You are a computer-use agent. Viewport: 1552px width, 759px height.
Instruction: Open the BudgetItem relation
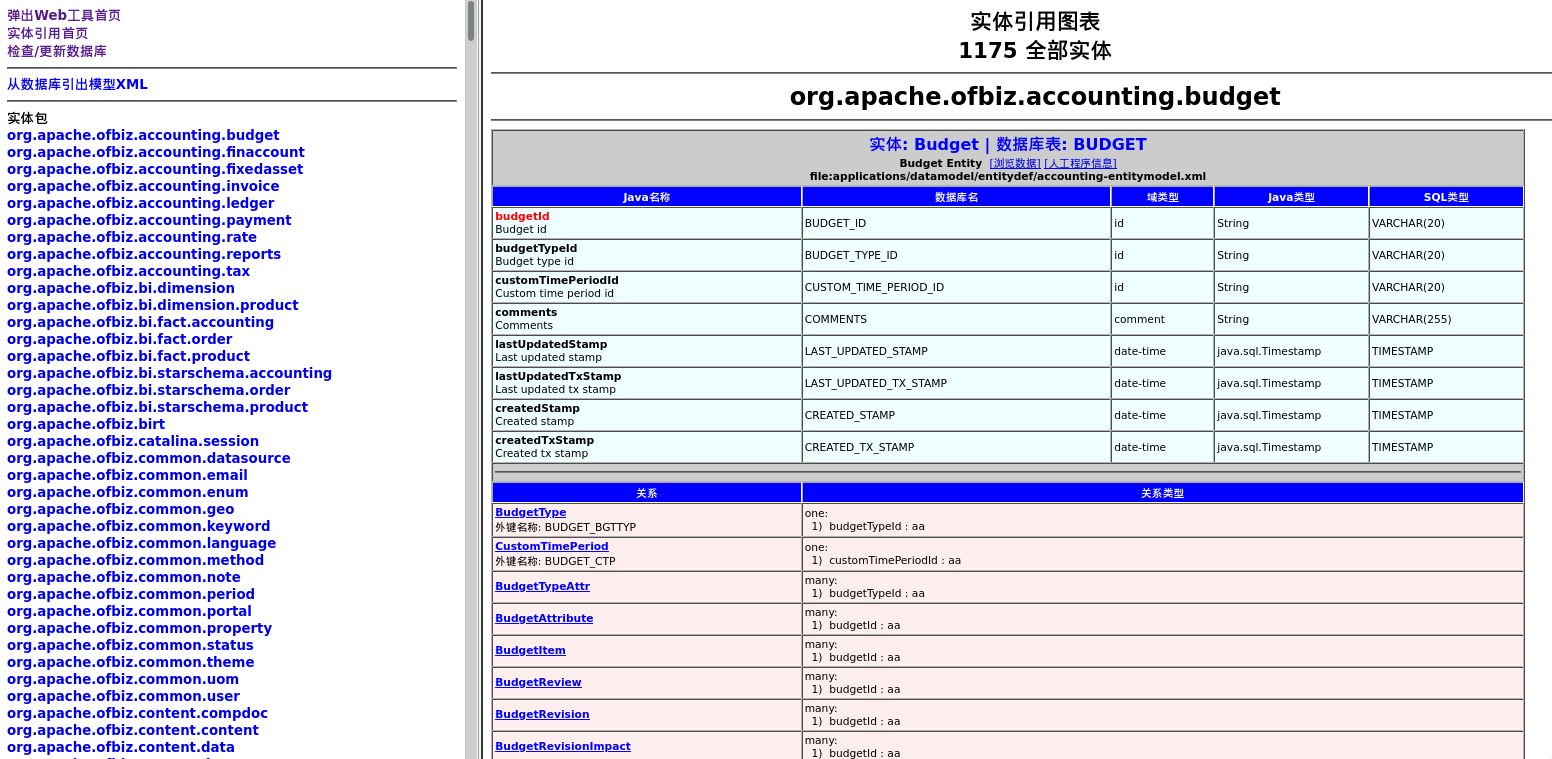coord(530,650)
